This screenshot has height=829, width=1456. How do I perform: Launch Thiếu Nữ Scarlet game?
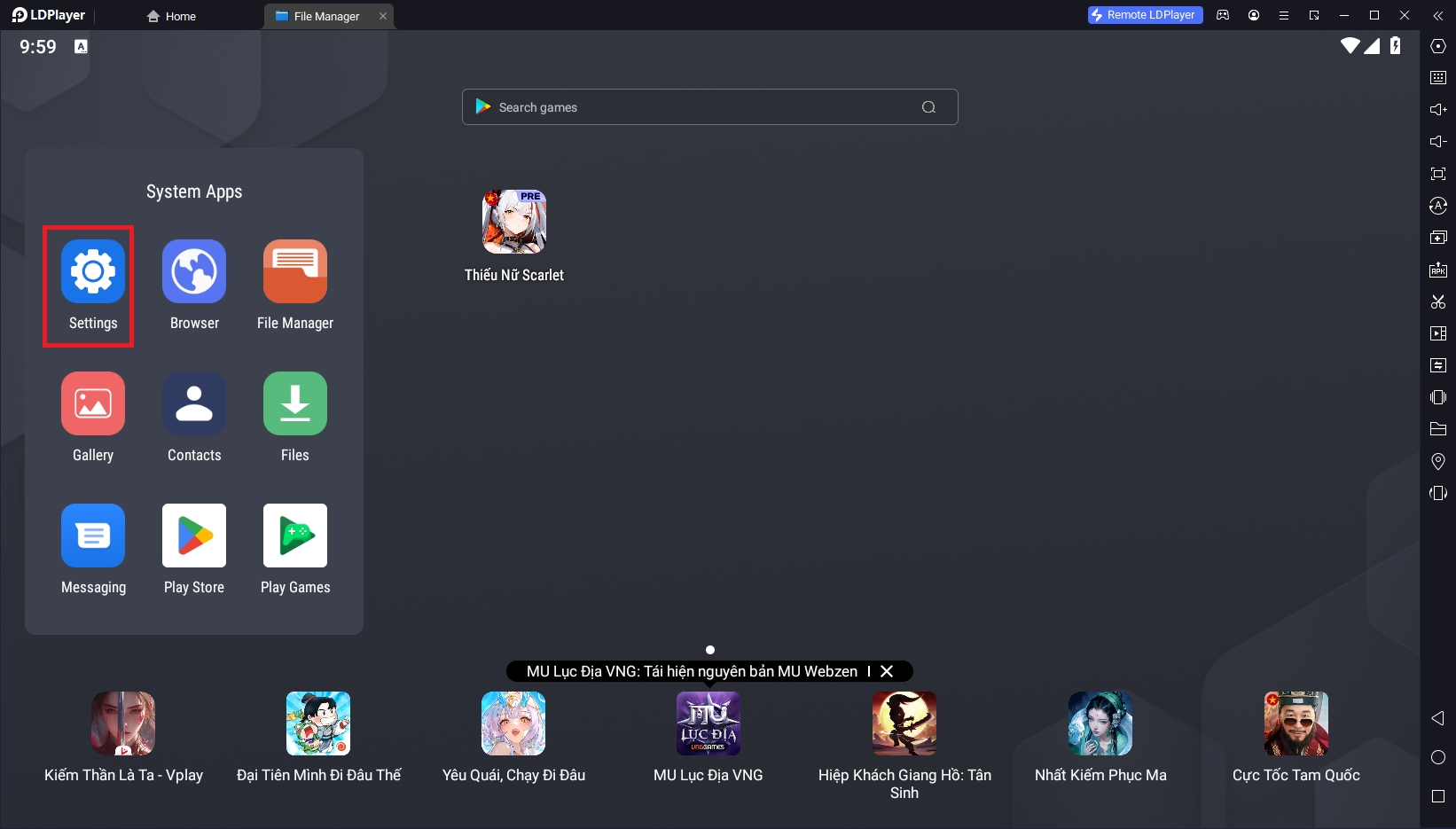[x=514, y=223]
